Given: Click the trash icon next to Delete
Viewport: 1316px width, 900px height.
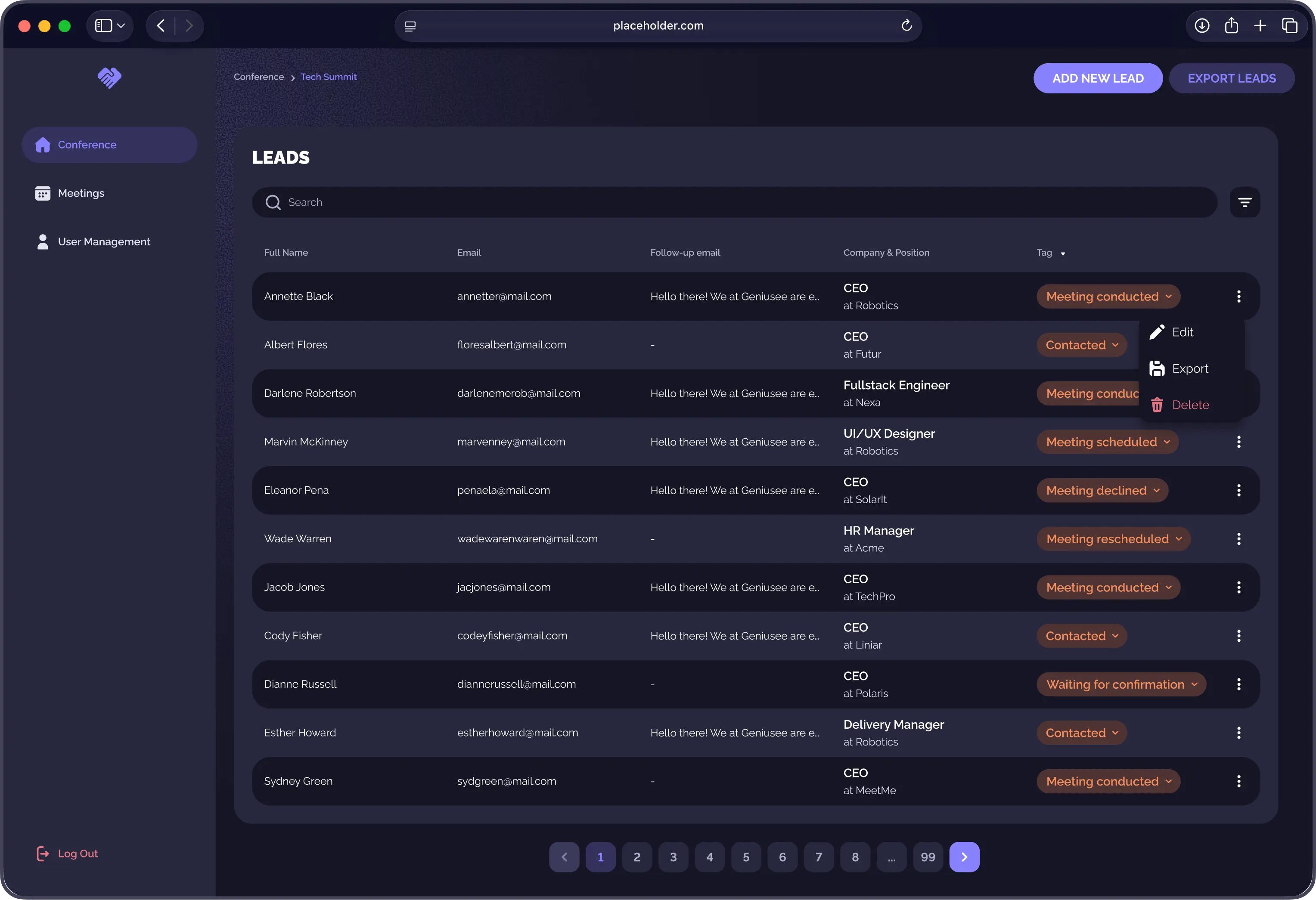Looking at the screenshot, I should [1158, 404].
